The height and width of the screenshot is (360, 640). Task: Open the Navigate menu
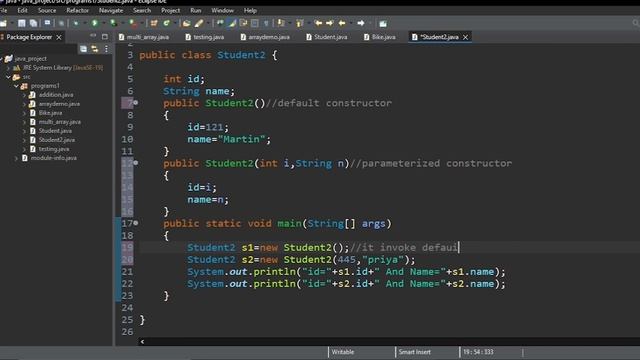(x=111, y=10)
